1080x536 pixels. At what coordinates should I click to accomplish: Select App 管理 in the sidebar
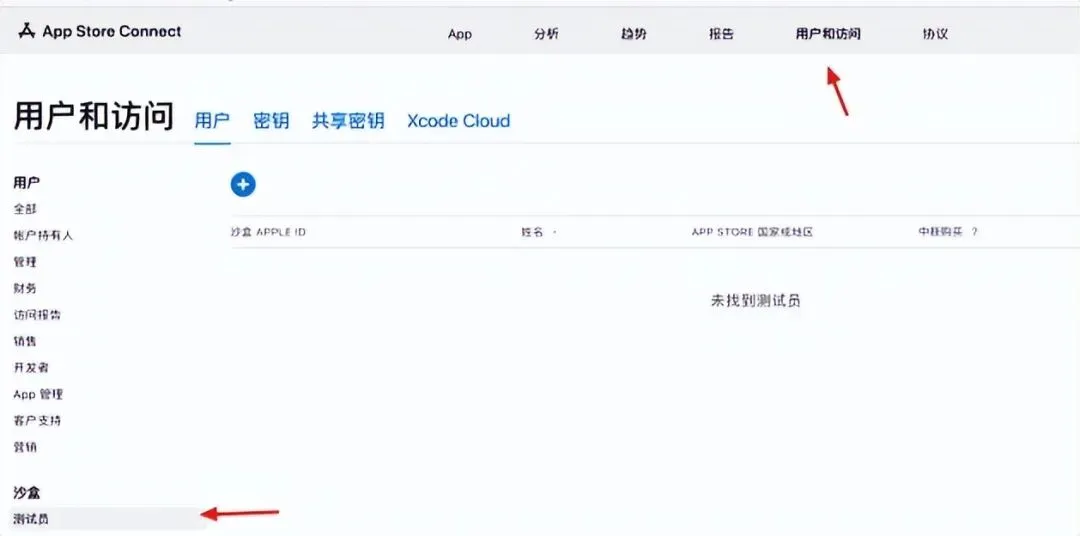coord(38,394)
